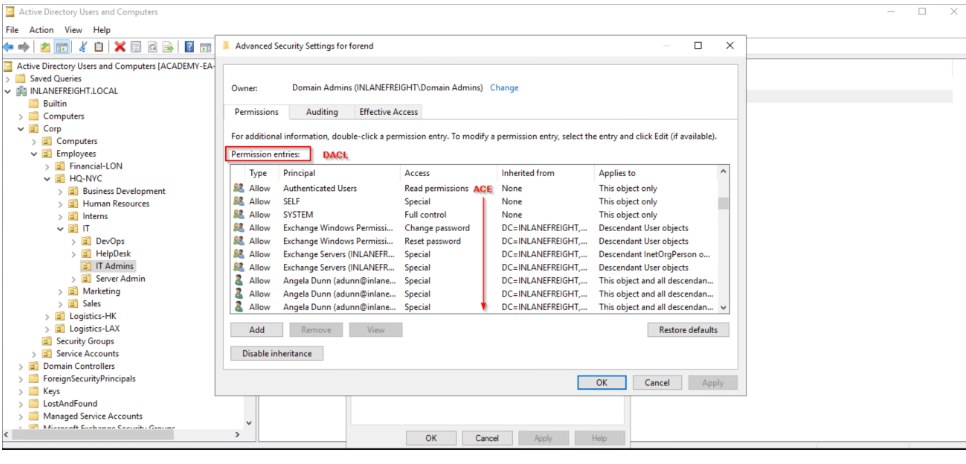Expand the Logistics-HK OU
The width and height of the screenshot is (966, 464).
click(x=47, y=316)
